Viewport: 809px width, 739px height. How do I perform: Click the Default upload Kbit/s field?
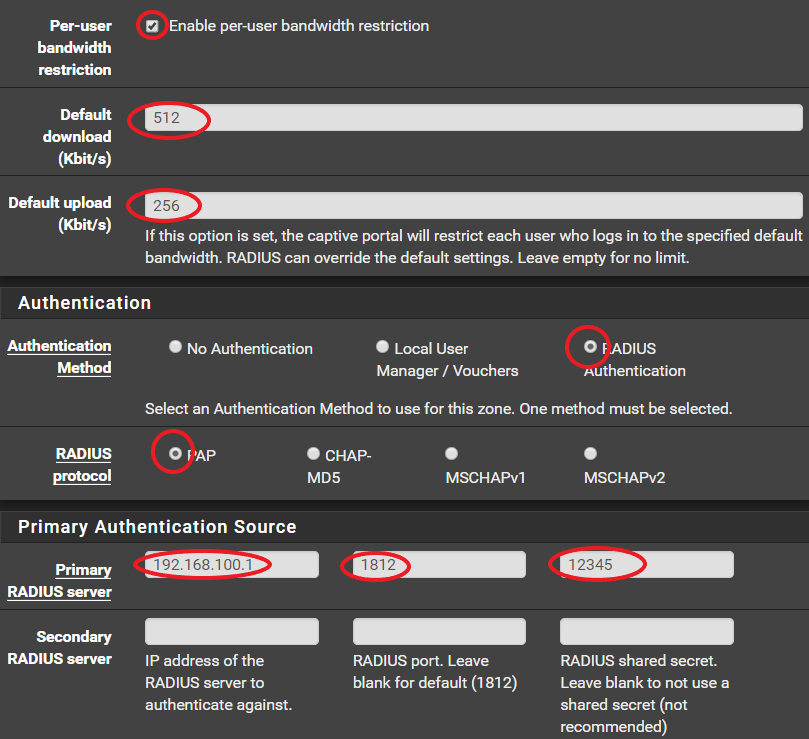473,206
